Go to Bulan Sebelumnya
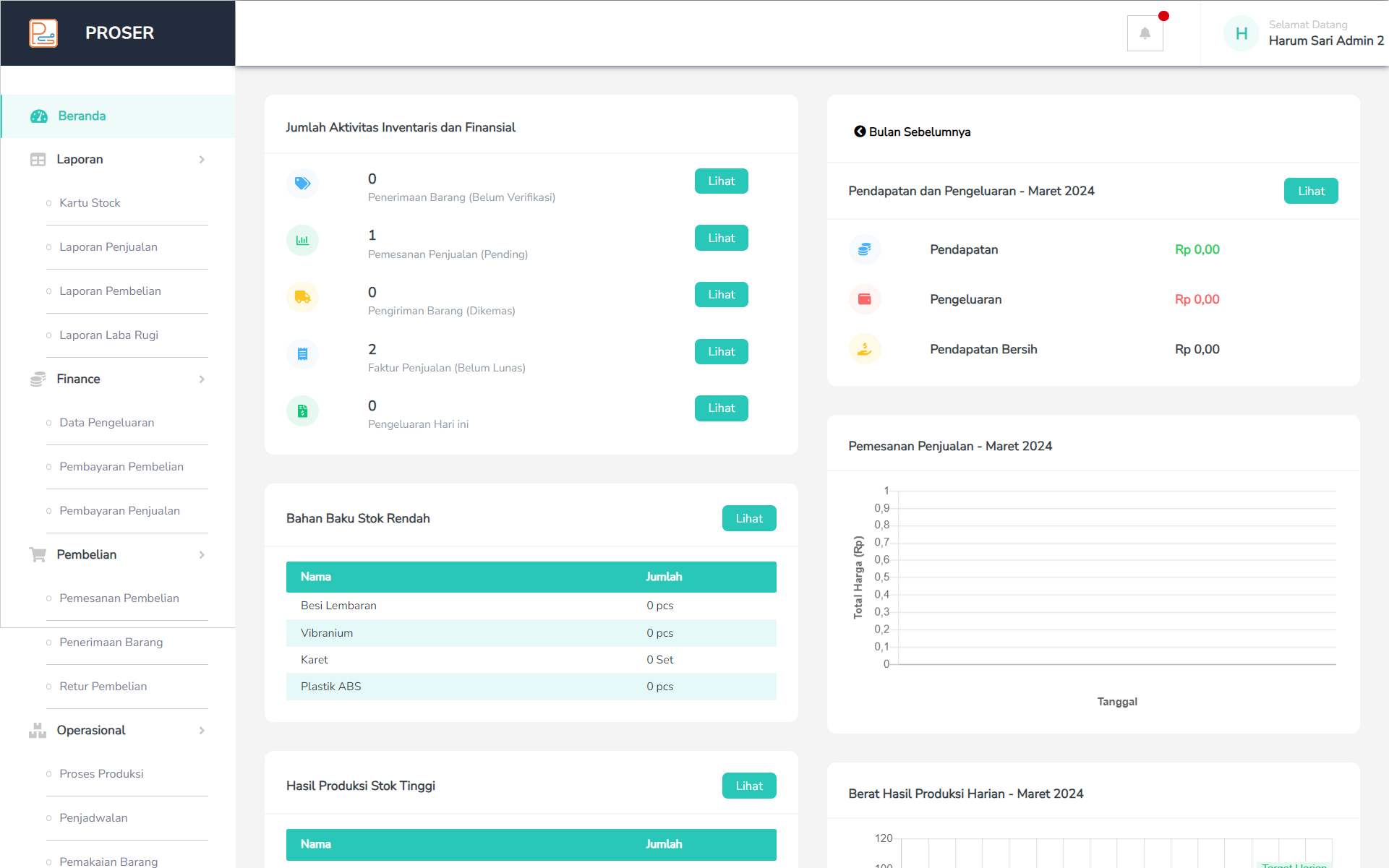The image size is (1389, 868). pyautogui.click(x=913, y=132)
